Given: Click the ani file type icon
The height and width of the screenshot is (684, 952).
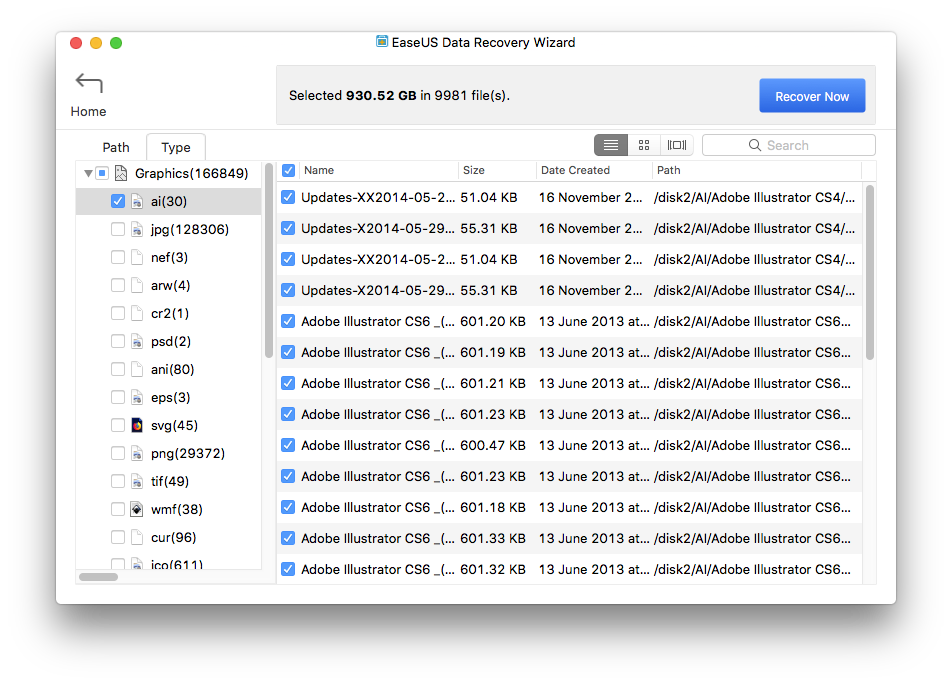Looking at the screenshot, I should pyautogui.click(x=137, y=370).
